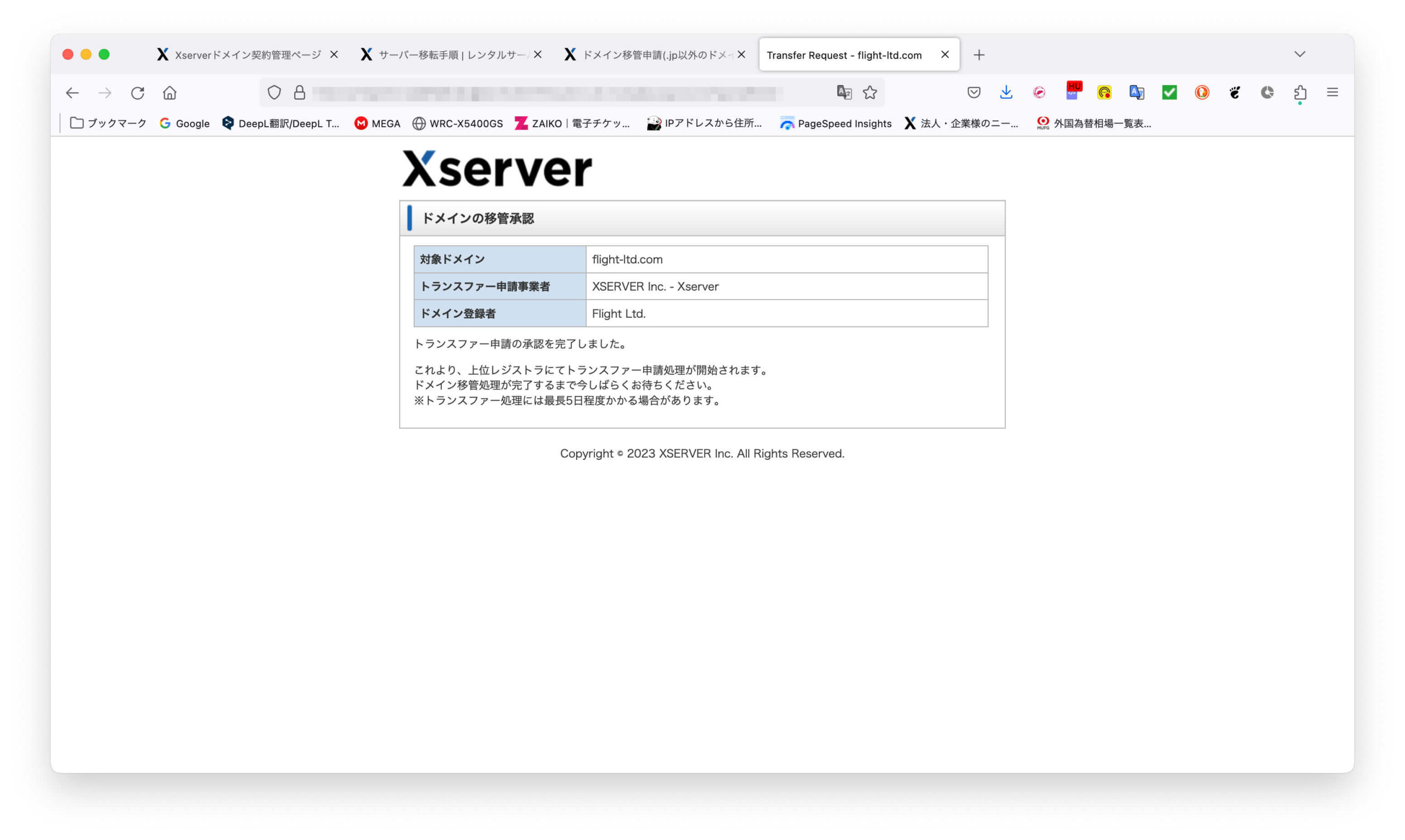The width and height of the screenshot is (1405, 840).
Task: Click the green checkmark extension
Action: pos(1170,92)
